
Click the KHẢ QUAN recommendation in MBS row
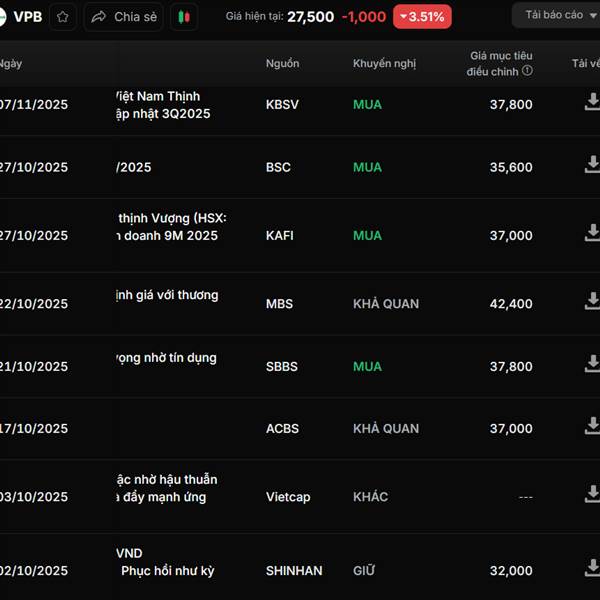[x=386, y=304]
